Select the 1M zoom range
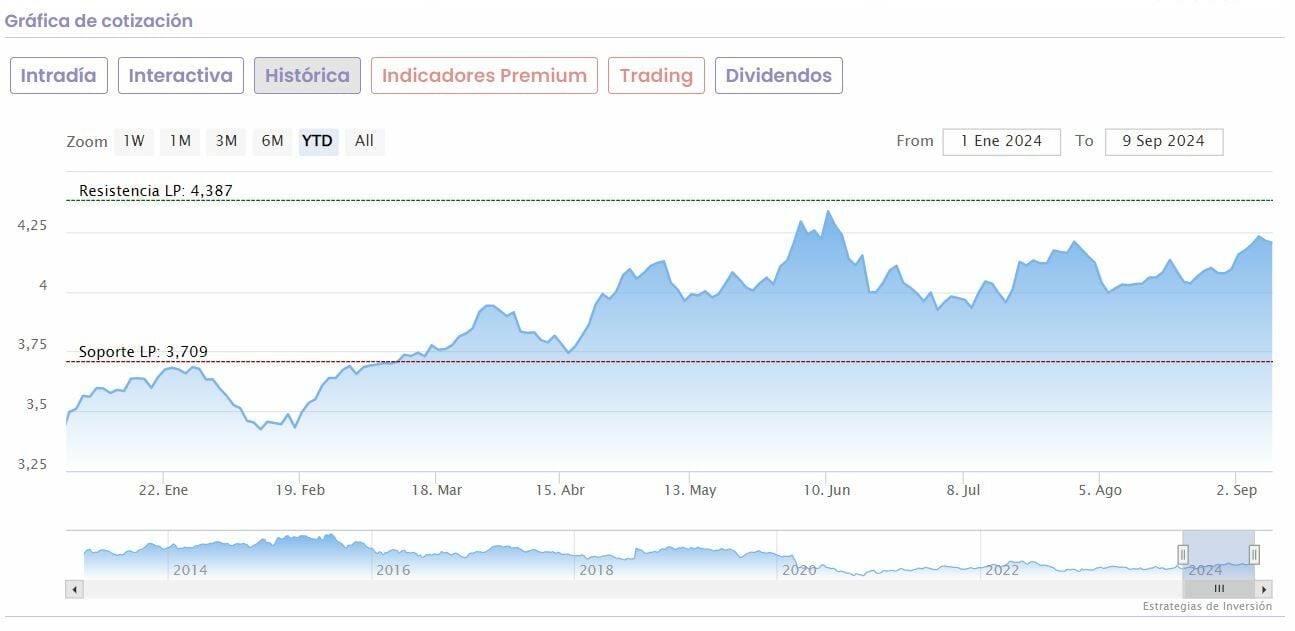The height and width of the screenshot is (631, 1295). (180, 141)
